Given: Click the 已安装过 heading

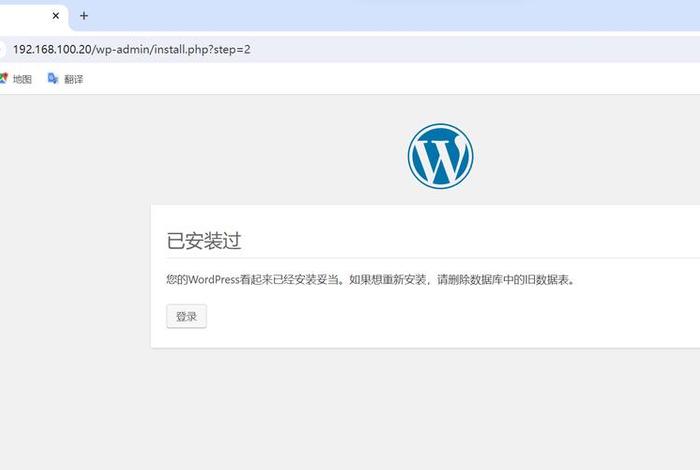Looking at the screenshot, I should point(204,241).
